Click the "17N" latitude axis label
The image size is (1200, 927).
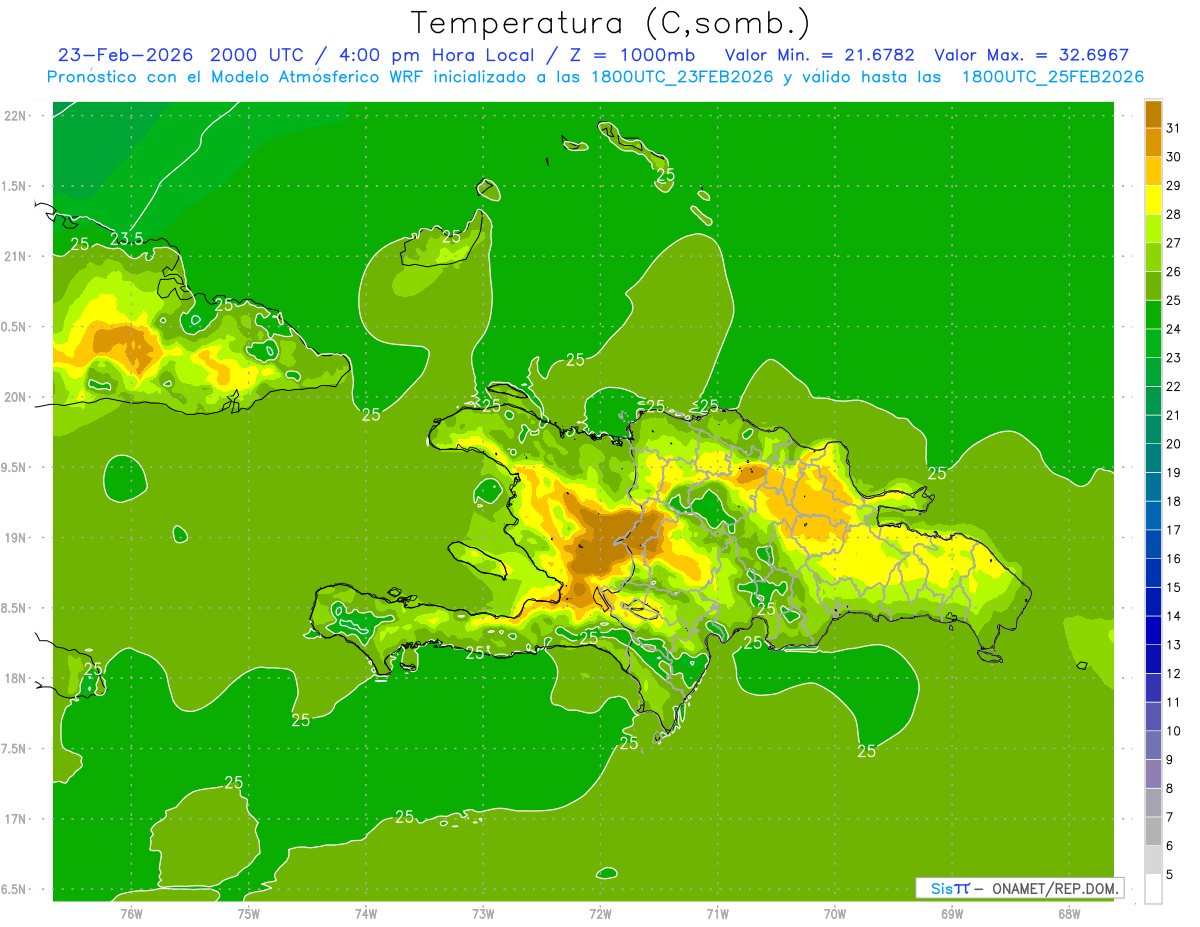15,820
